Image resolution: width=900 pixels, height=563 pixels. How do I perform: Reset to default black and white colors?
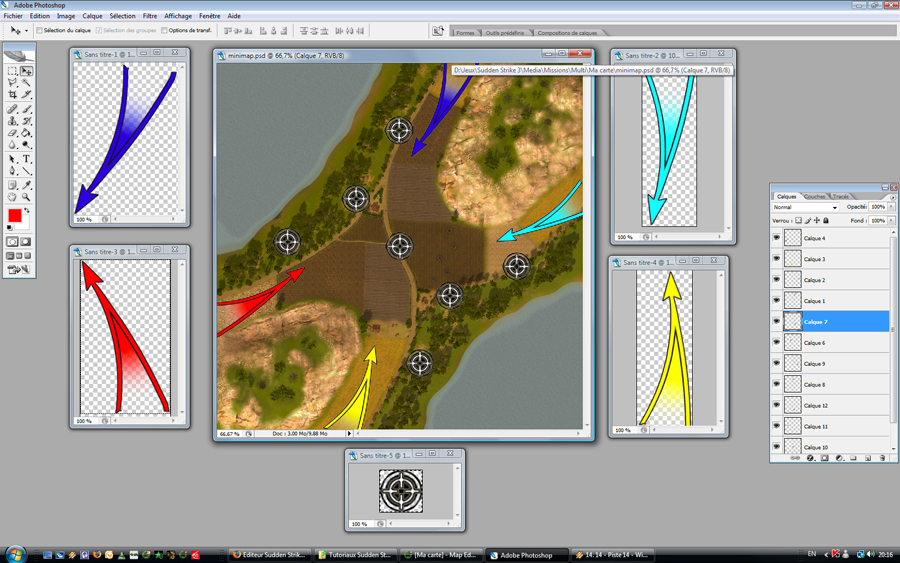(x=9, y=228)
